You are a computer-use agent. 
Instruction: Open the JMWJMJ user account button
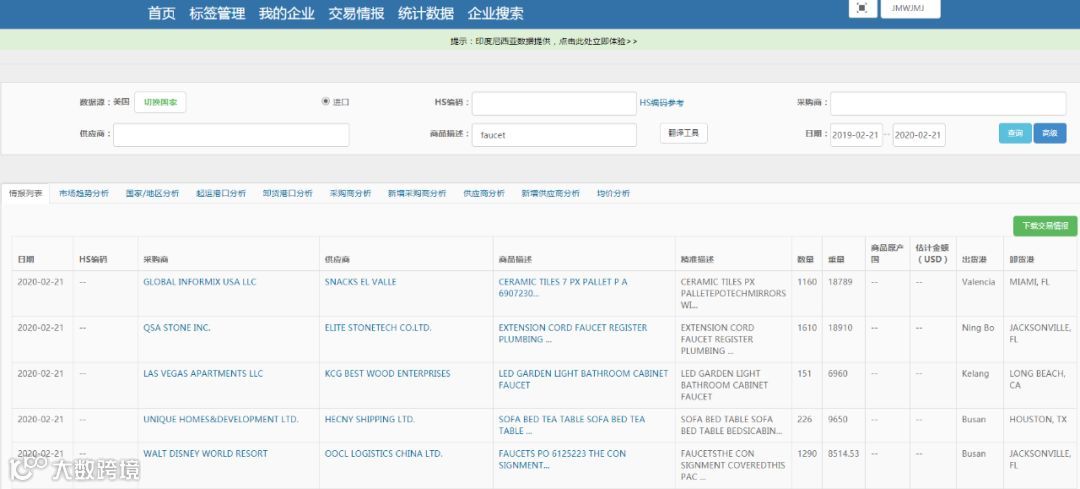[x=910, y=8]
